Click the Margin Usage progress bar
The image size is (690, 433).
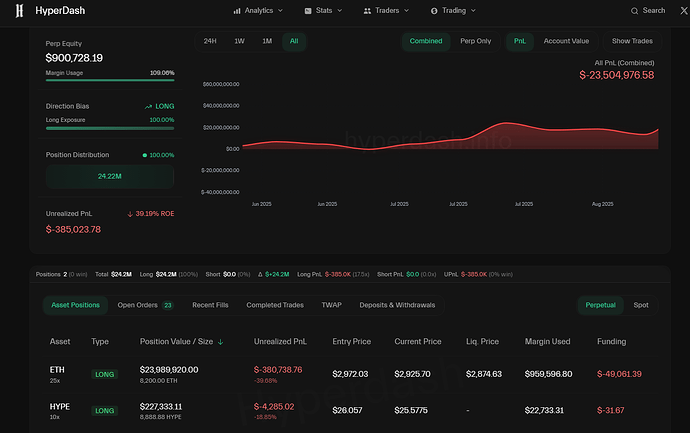tap(110, 80)
